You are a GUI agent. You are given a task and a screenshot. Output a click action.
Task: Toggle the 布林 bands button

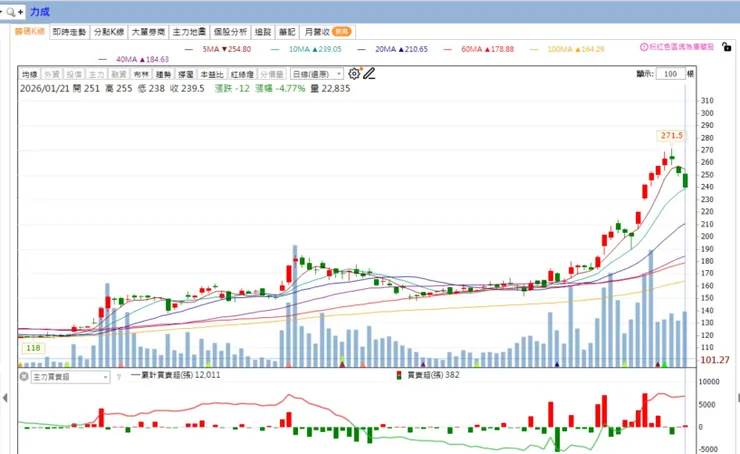141,74
